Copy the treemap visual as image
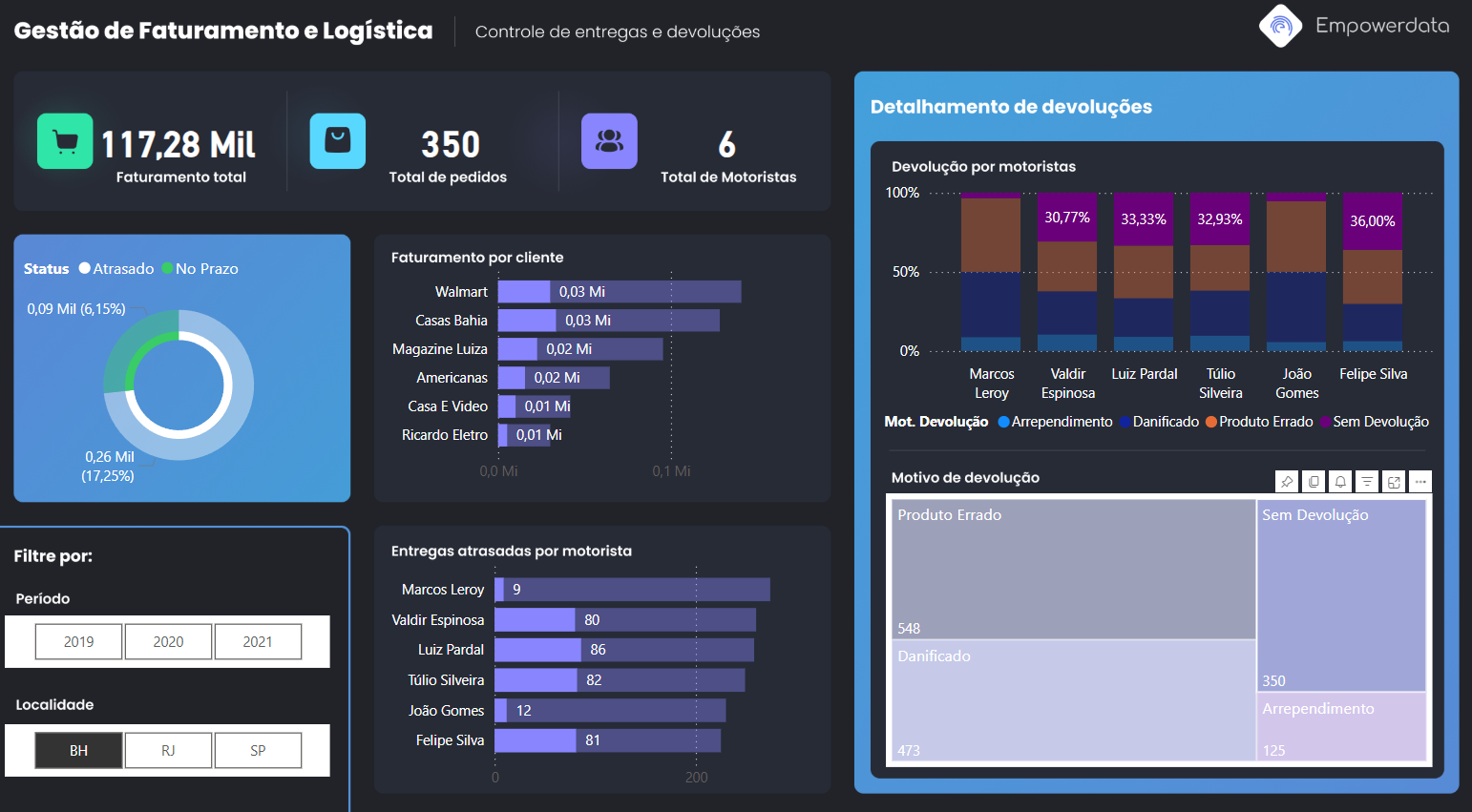Viewport: 1472px width, 812px height. click(x=1314, y=482)
